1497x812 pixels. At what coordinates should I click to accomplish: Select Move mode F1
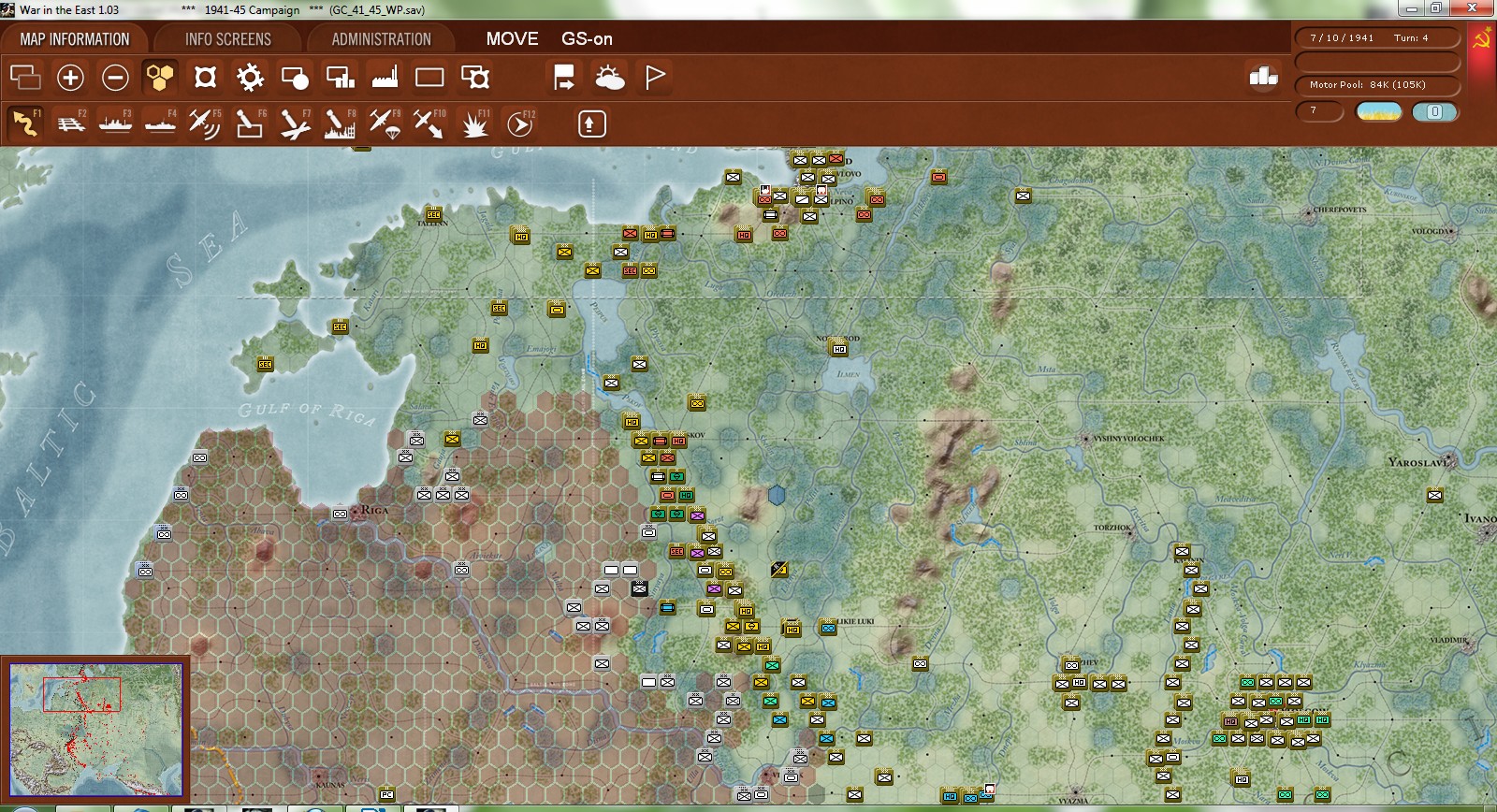click(25, 123)
